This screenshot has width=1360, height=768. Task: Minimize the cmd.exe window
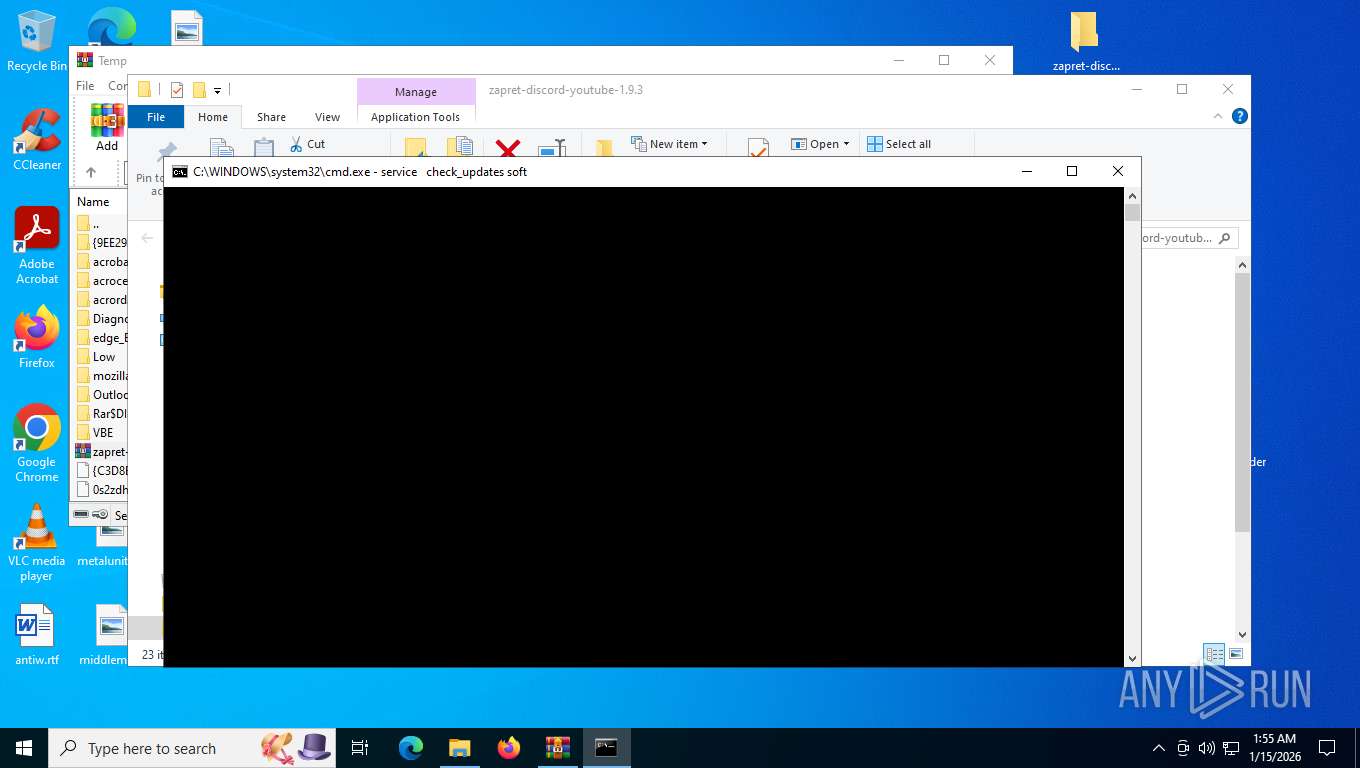pos(1026,172)
